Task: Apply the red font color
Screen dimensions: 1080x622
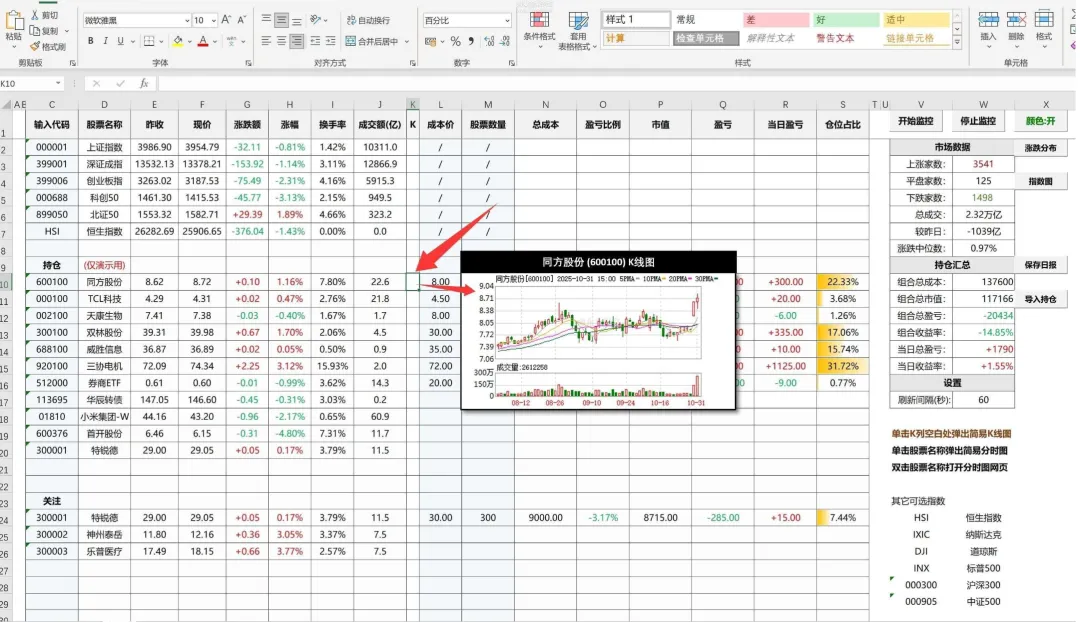Action: click(202, 41)
